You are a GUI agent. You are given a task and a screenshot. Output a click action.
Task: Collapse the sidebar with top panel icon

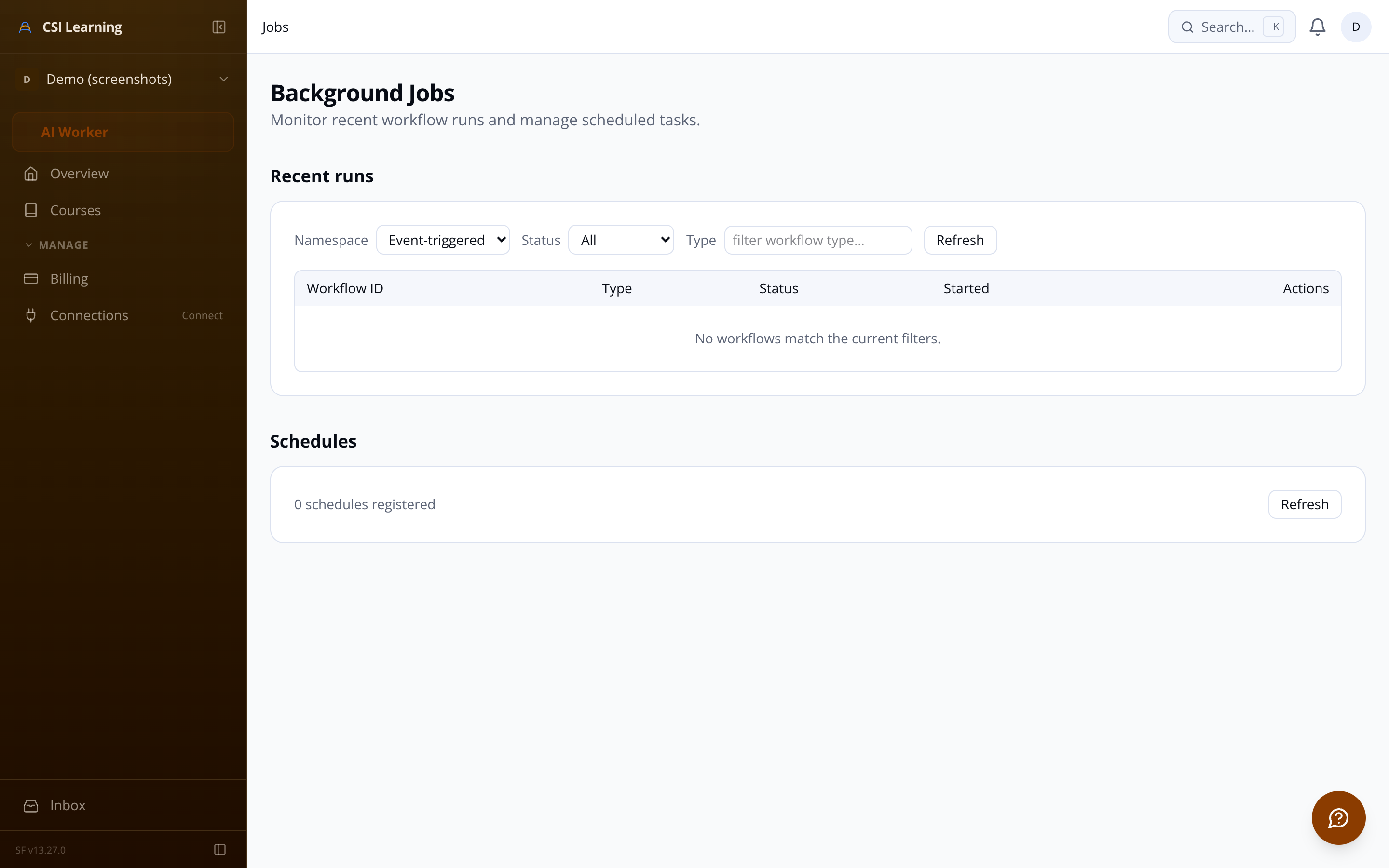tap(218, 27)
